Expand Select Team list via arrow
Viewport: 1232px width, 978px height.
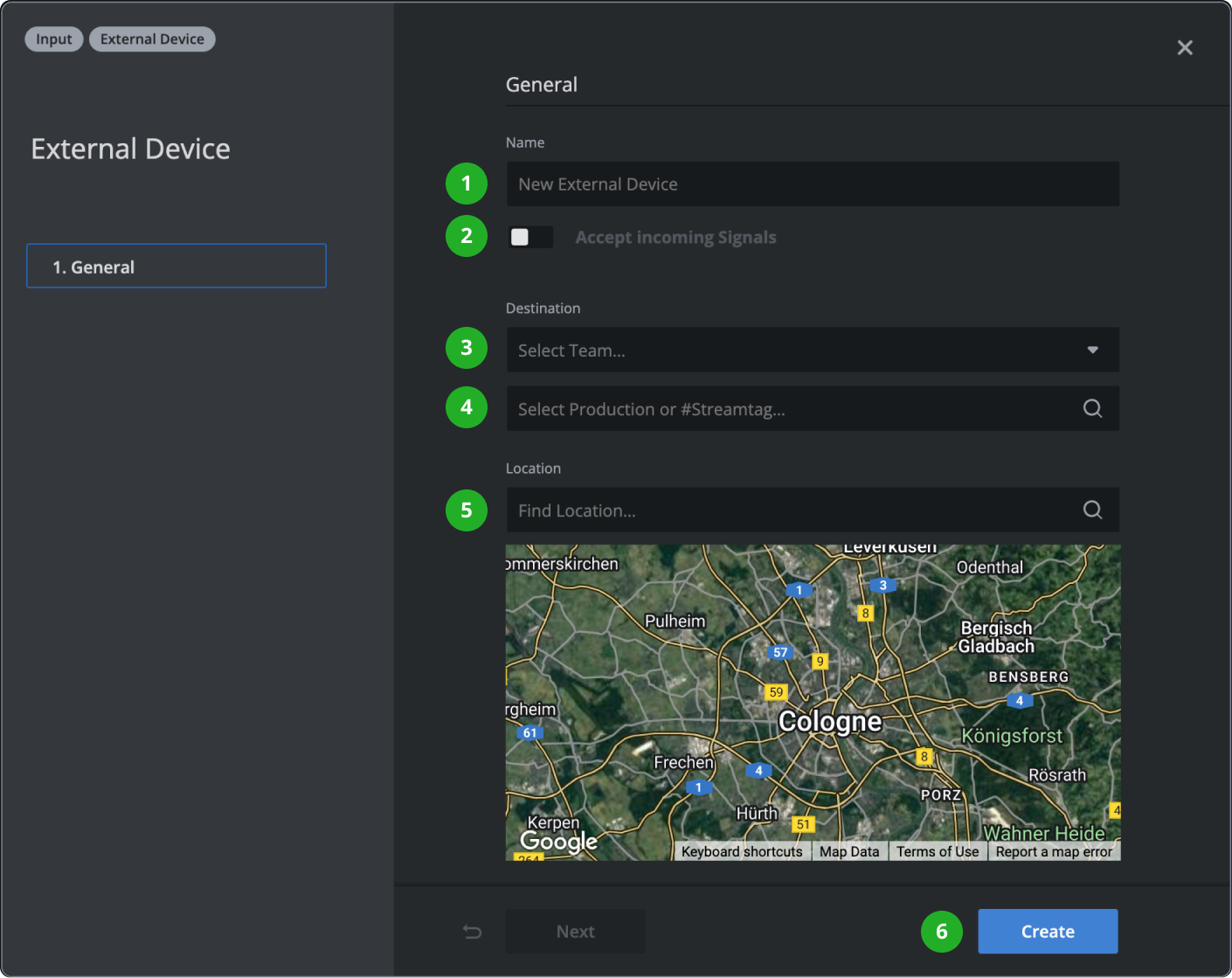tap(1092, 350)
